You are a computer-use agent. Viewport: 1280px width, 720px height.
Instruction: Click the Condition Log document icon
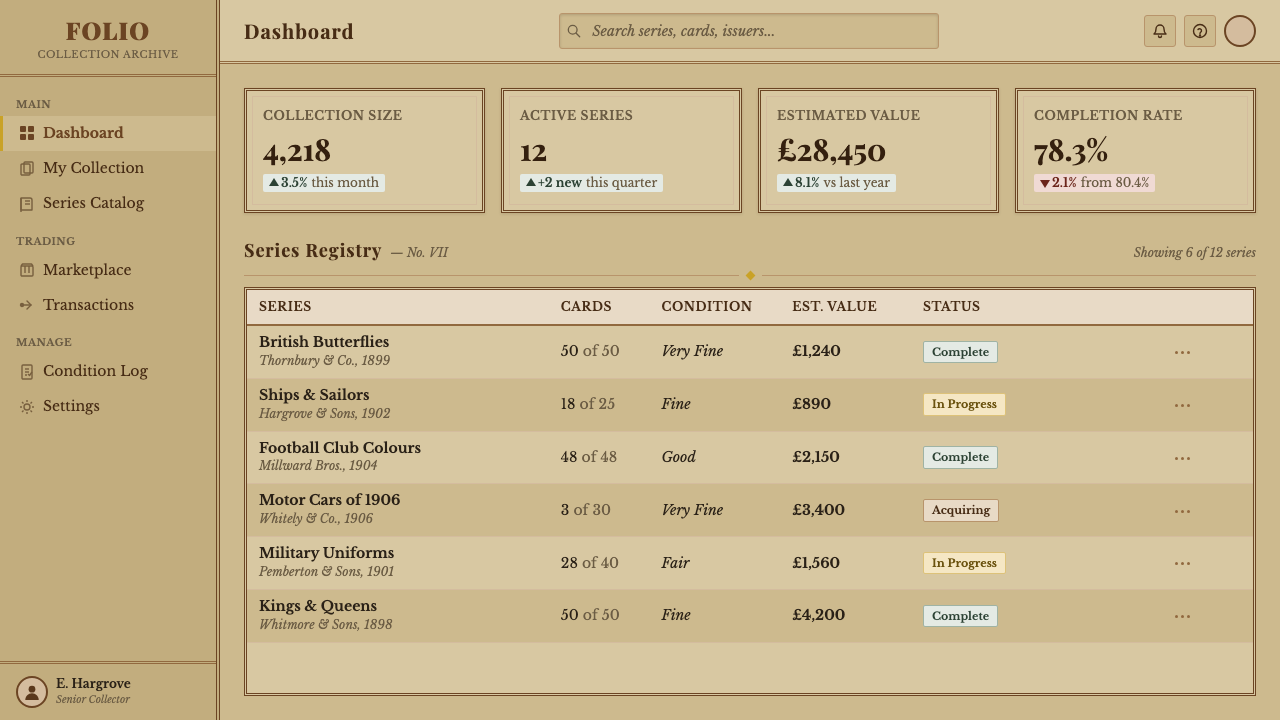click(27, 371)
